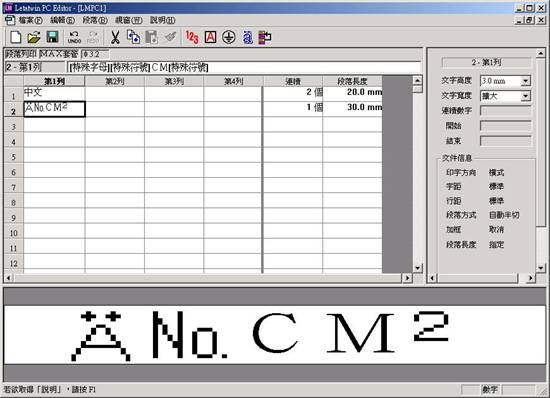Click the blue stacked letter a icon
550x398 pixels.
(x=247, y=37)
